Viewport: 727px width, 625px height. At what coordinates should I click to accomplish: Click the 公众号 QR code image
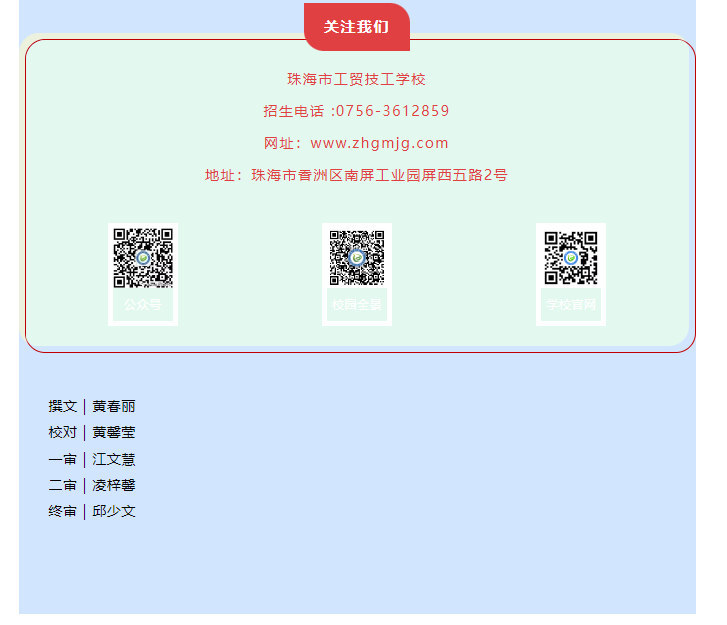(x=143, y=258)
